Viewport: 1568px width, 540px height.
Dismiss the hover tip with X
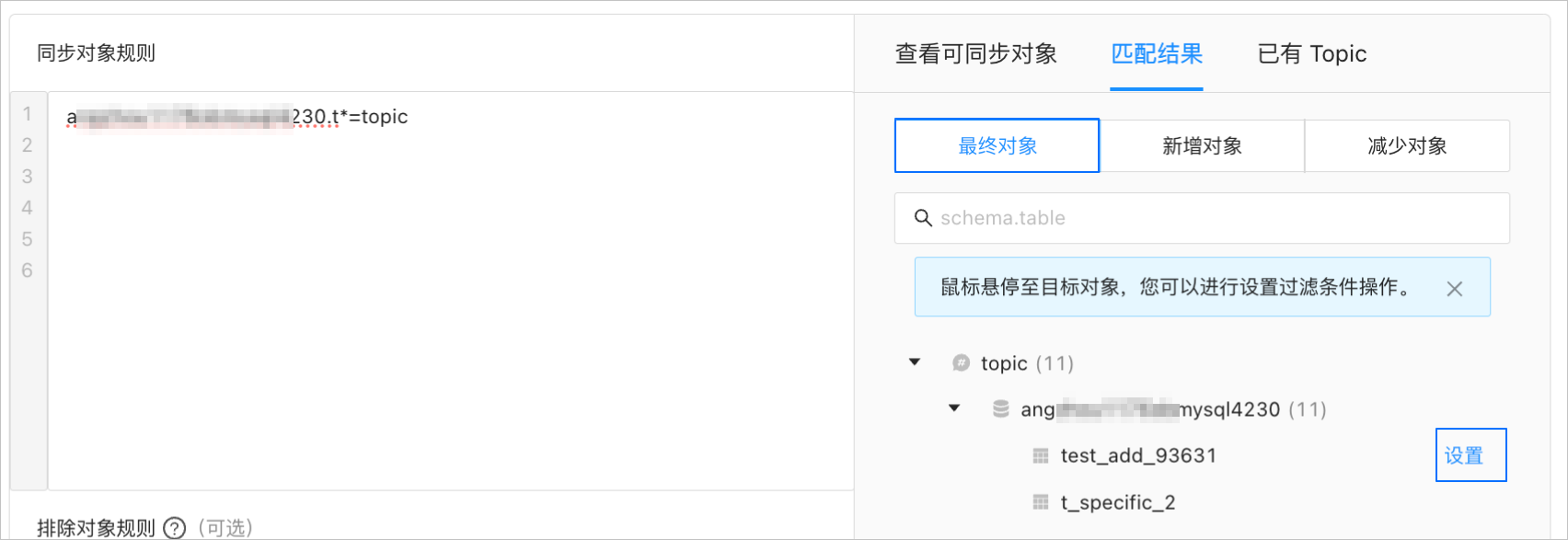(x=1454, y=289)
